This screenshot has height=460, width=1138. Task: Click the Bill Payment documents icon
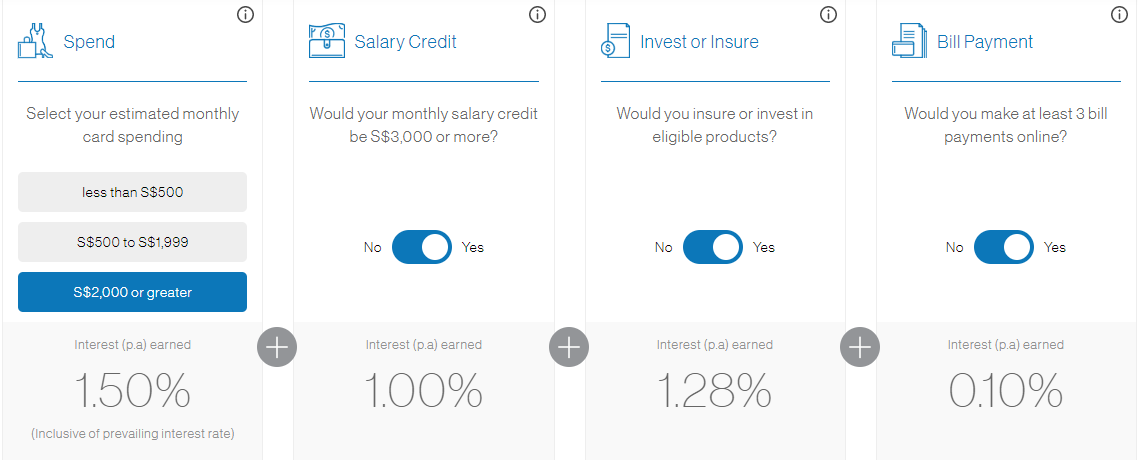coord(908,42)
